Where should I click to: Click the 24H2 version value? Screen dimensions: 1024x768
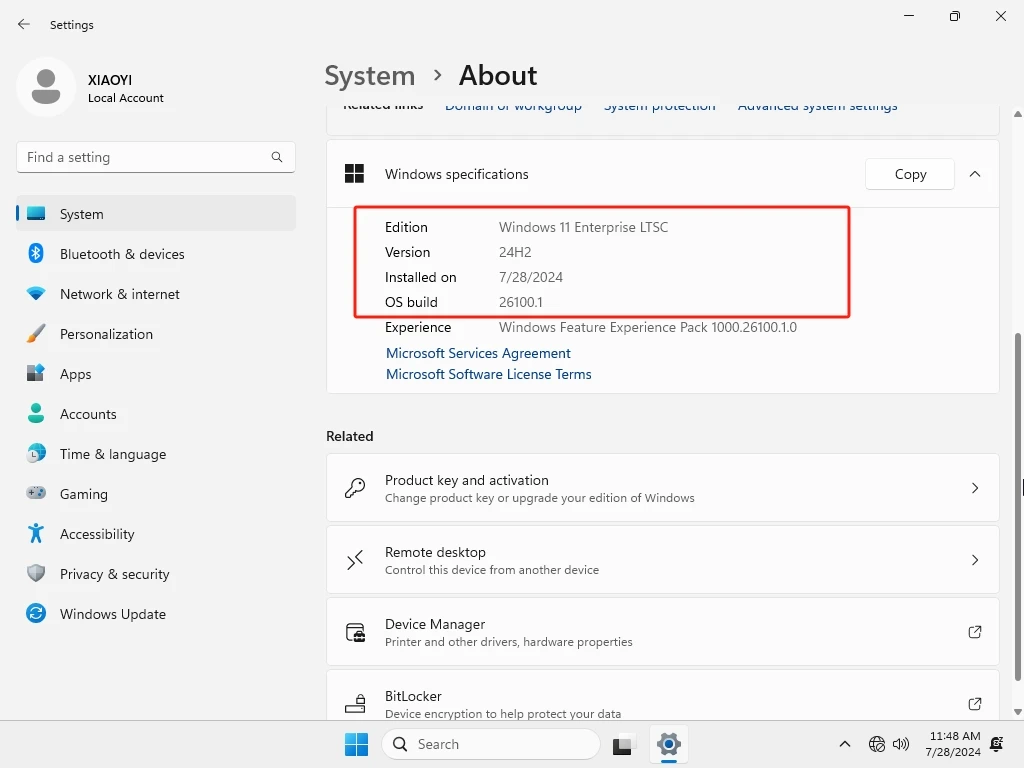[515, 252]
